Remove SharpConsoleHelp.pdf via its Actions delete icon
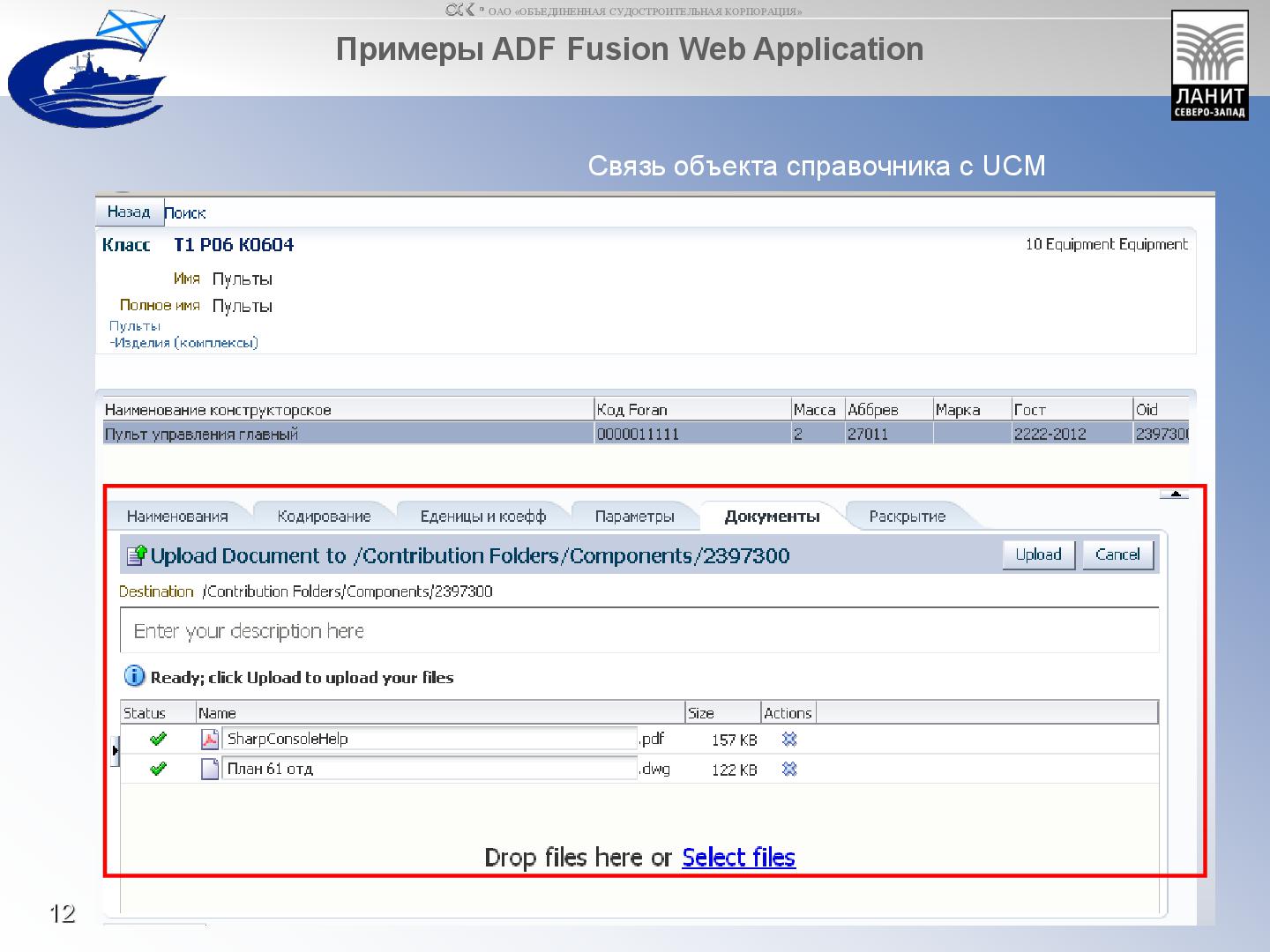This screenshot has width=1270, height=952. point(788,740)
